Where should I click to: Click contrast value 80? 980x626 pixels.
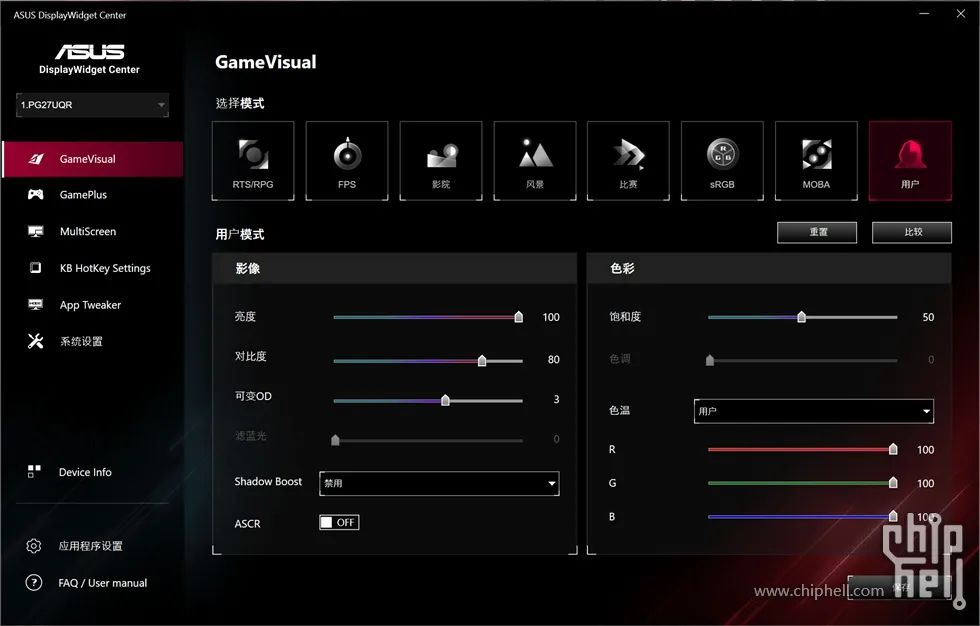[554, 360]
